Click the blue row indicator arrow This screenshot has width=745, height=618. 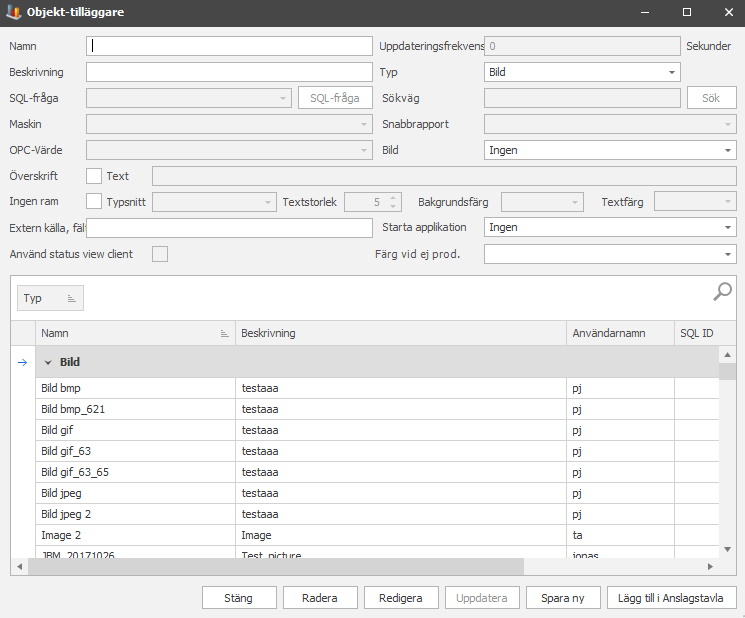click(22, 362)
